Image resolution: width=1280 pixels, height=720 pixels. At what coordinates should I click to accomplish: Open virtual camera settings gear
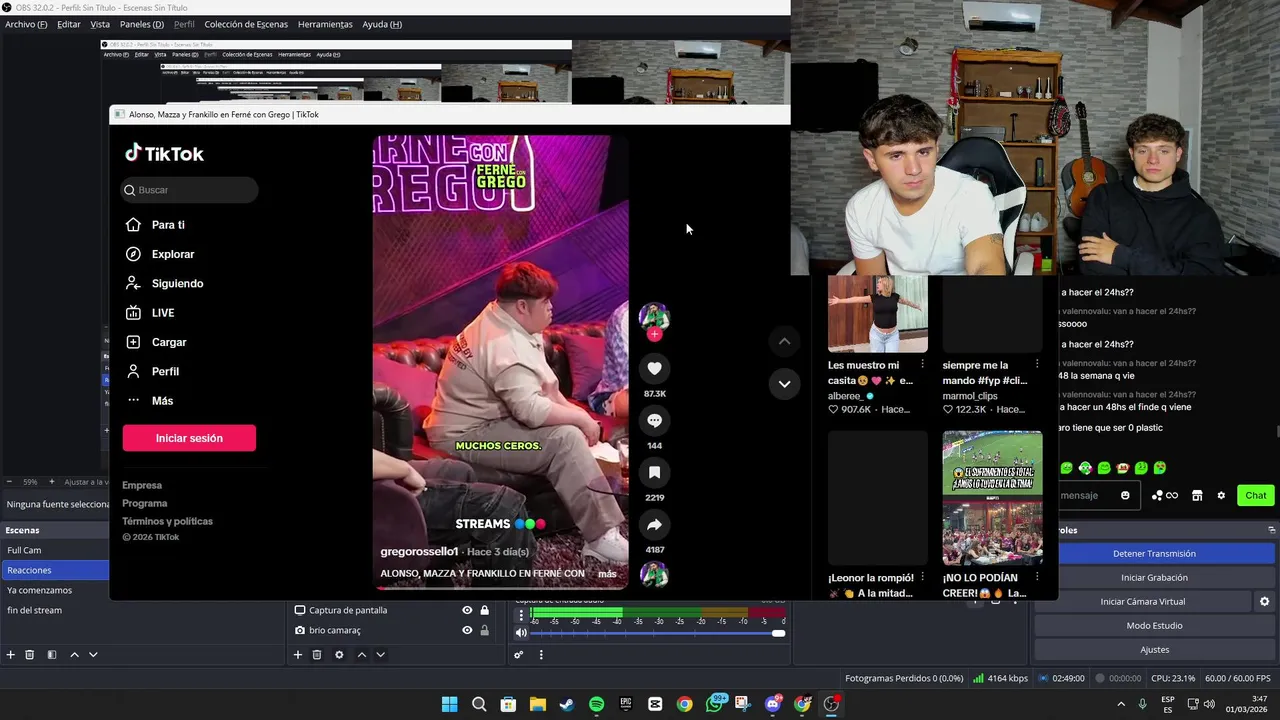coord(1264,602)
